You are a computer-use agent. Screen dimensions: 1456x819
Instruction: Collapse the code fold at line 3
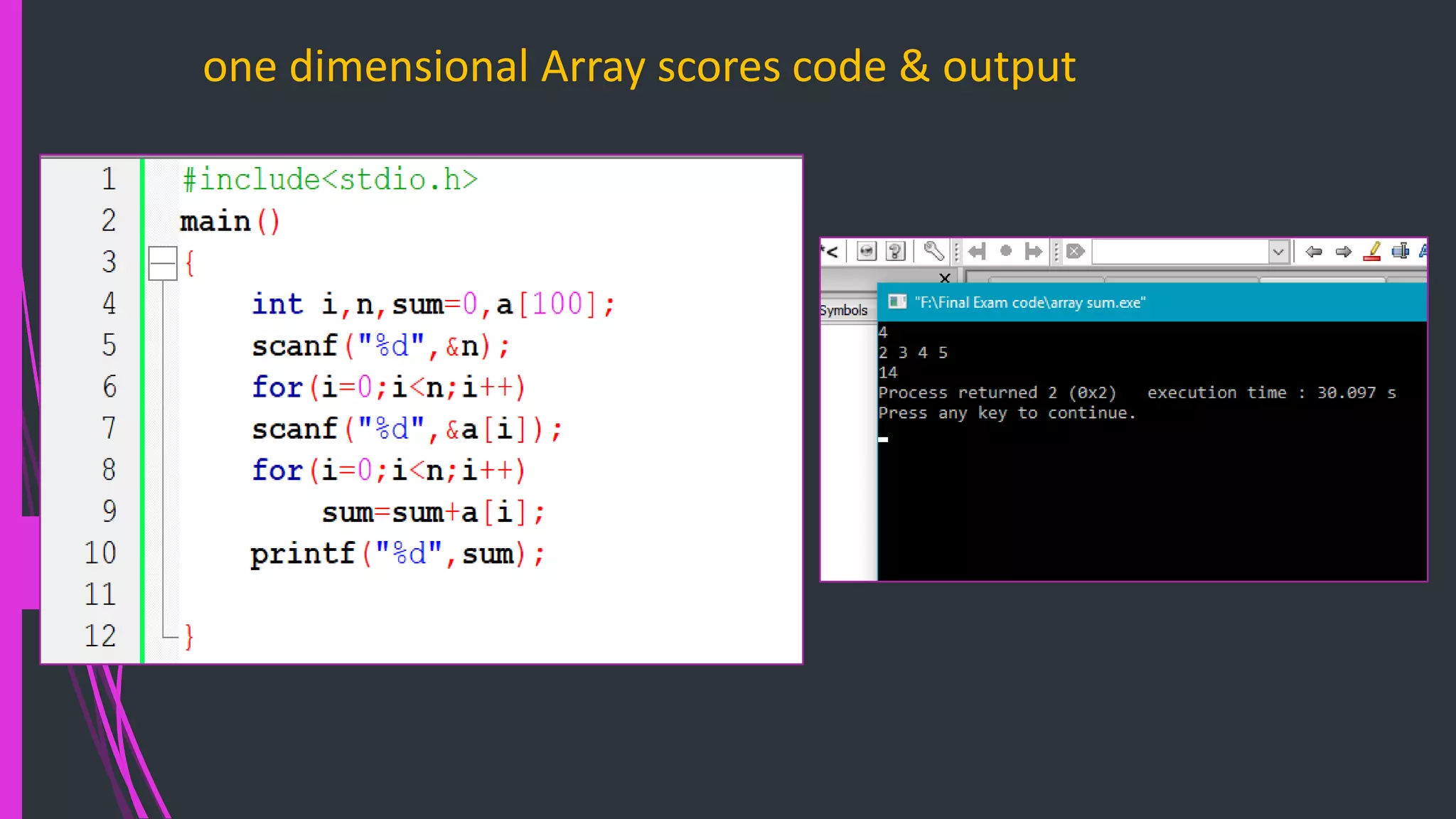pyautogui.click(x=163, y=264)
